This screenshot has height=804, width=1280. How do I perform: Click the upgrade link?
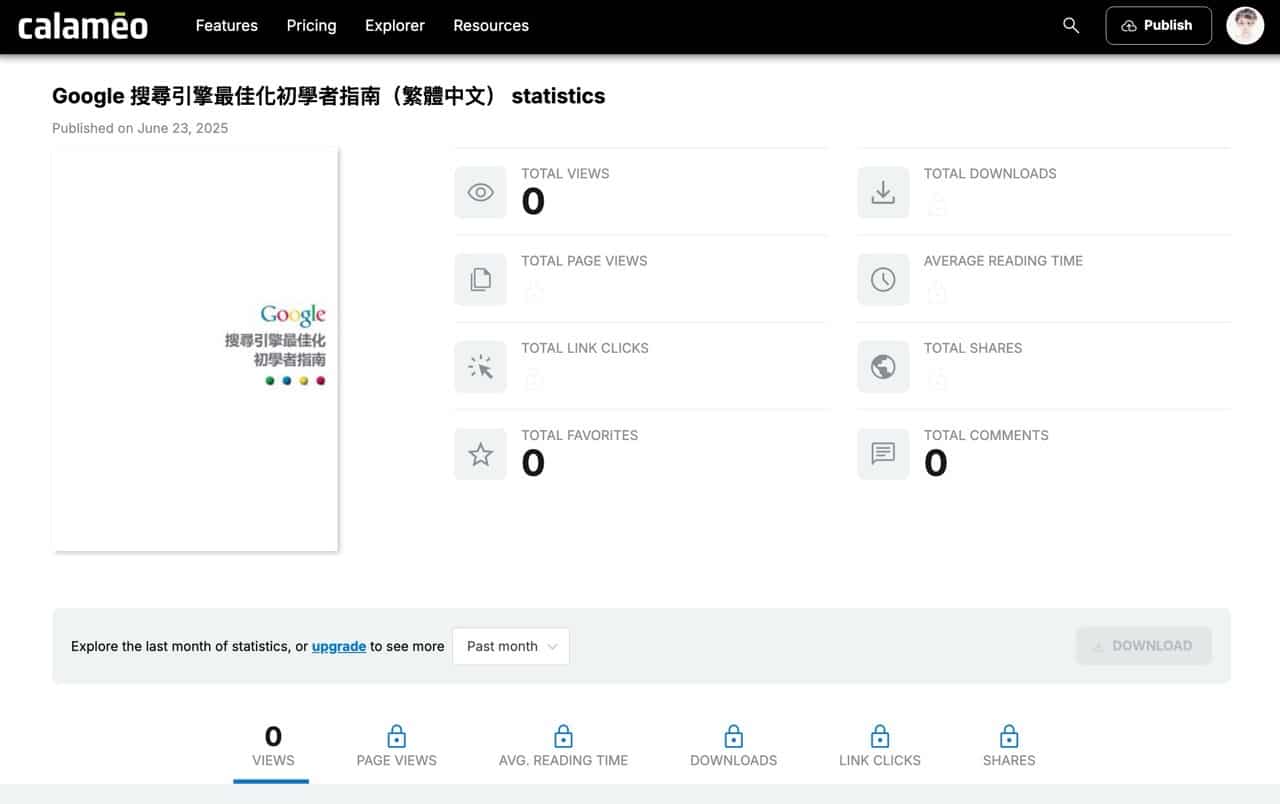coord(339,646)
